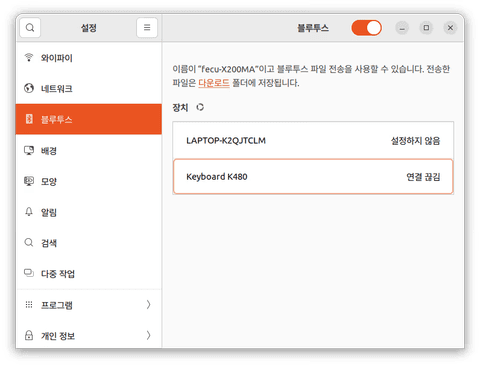Open the 배경 settings panel
The width and height of the screenshot is (480, 366).
pyautogui.click(x=89, y=150)
